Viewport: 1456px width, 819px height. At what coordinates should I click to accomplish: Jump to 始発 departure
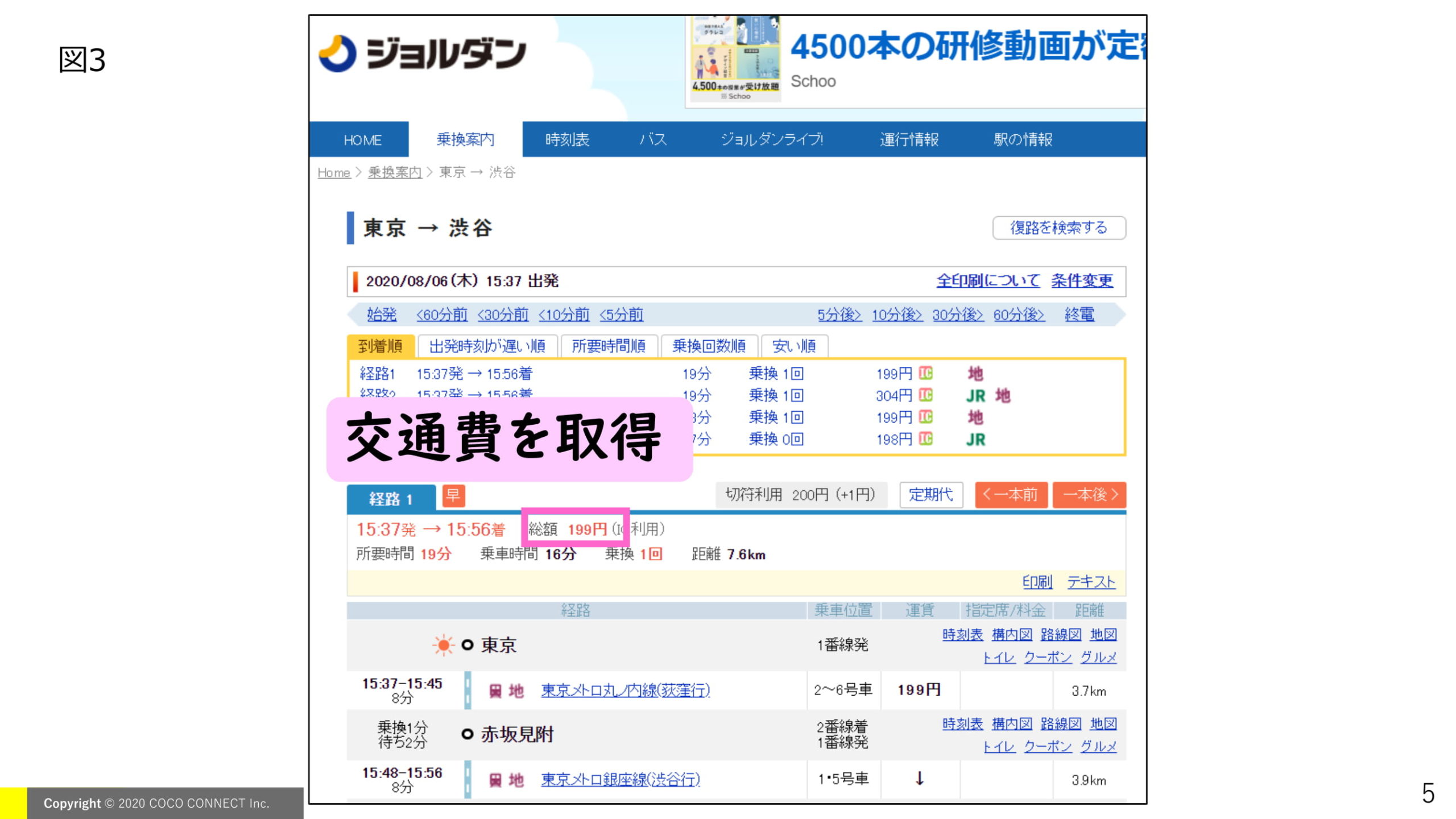pos(382,315)
